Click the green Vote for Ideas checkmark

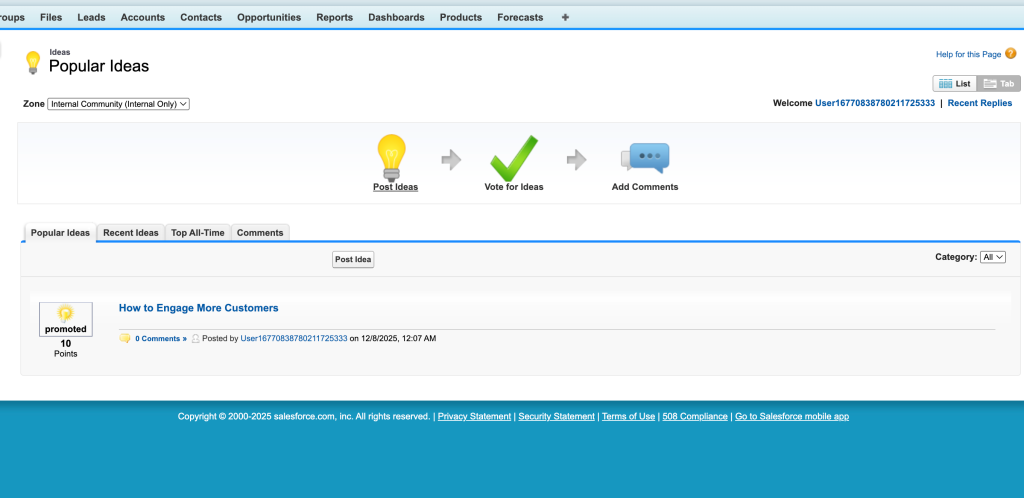(x=514, y=159)
